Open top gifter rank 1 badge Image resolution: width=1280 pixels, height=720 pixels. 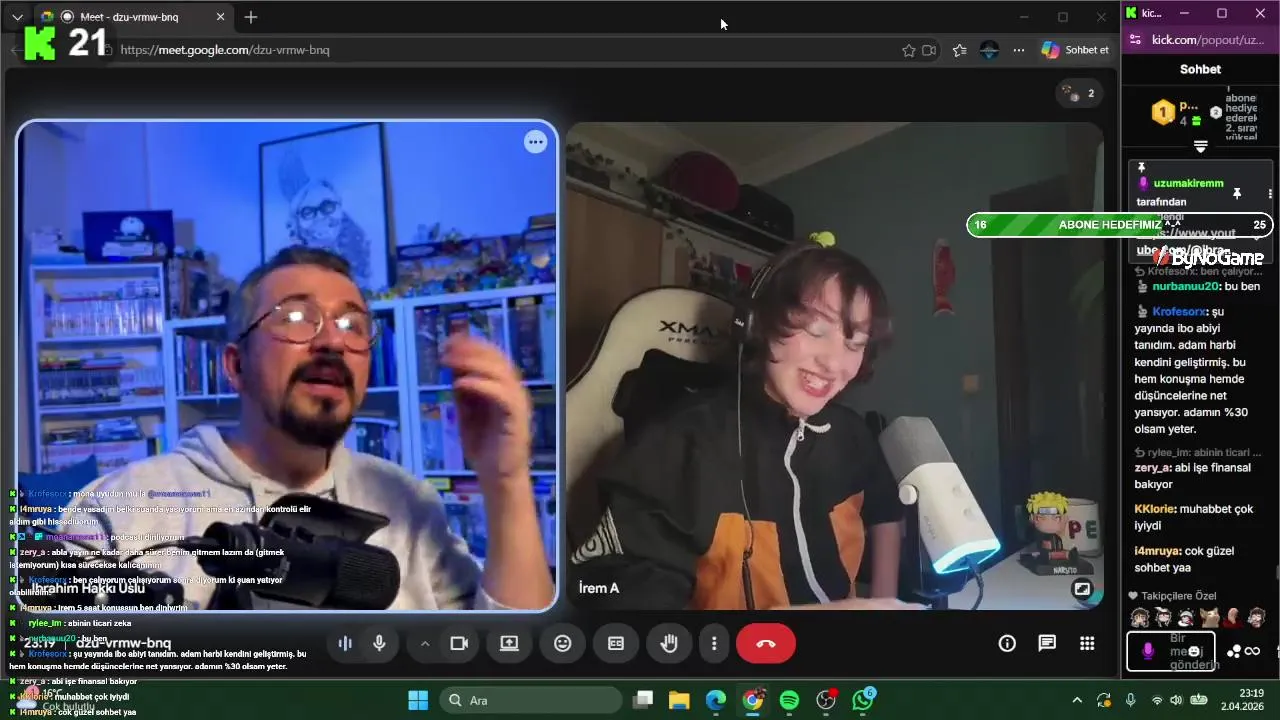(x=1163, y=112)
